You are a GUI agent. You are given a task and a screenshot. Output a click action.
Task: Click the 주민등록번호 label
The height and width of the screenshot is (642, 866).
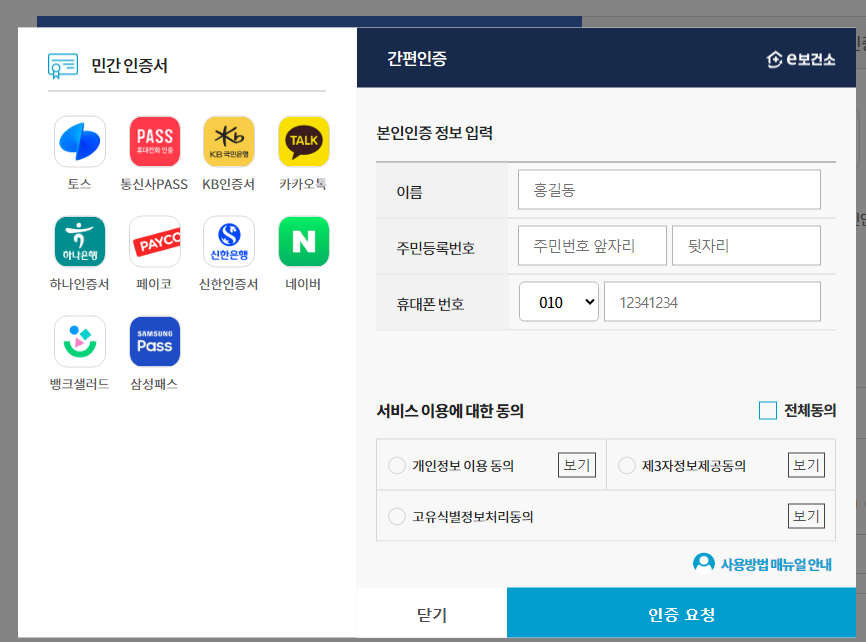436,248
